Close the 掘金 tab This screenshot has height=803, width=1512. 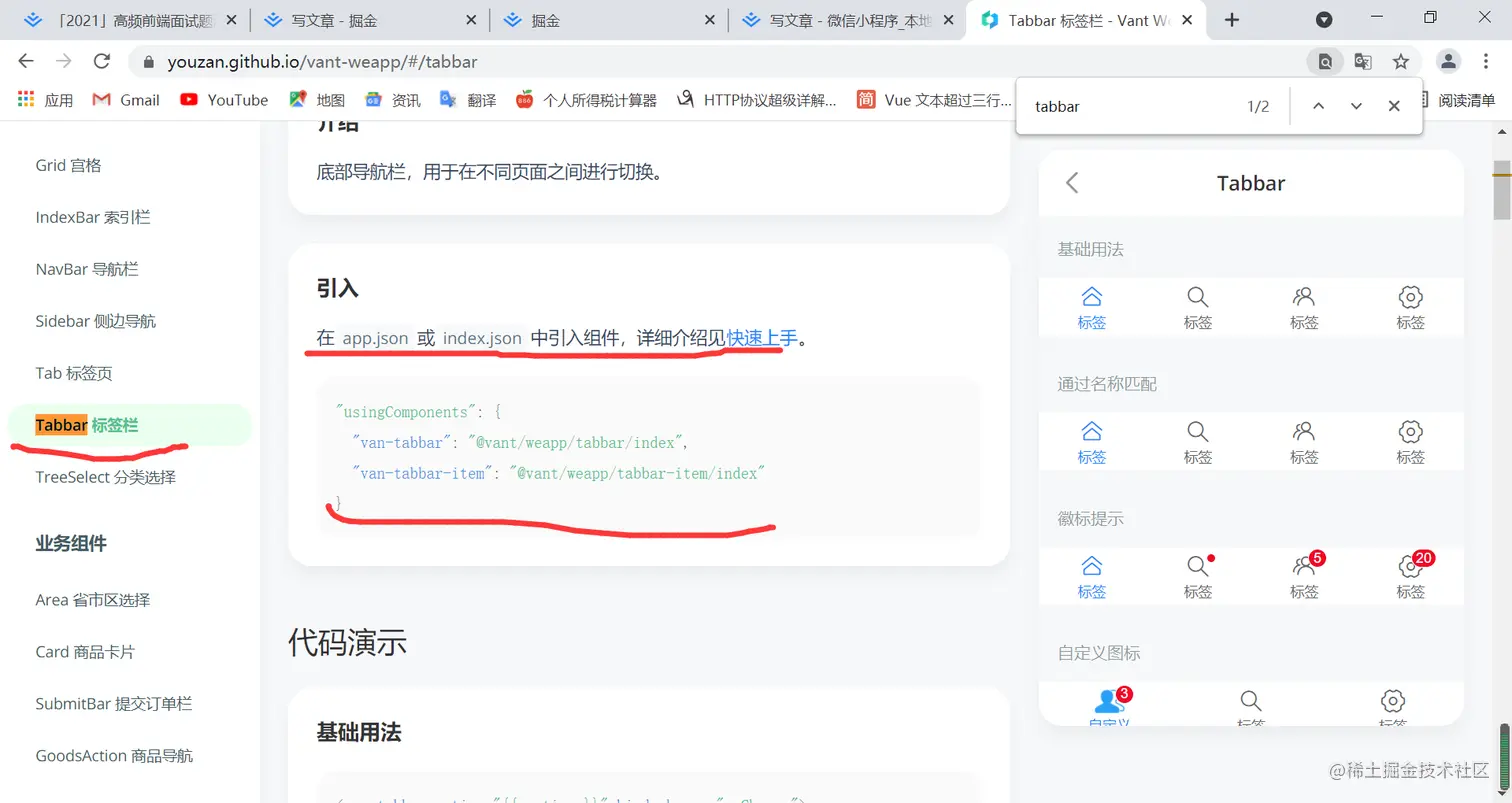tap(710, 20)
